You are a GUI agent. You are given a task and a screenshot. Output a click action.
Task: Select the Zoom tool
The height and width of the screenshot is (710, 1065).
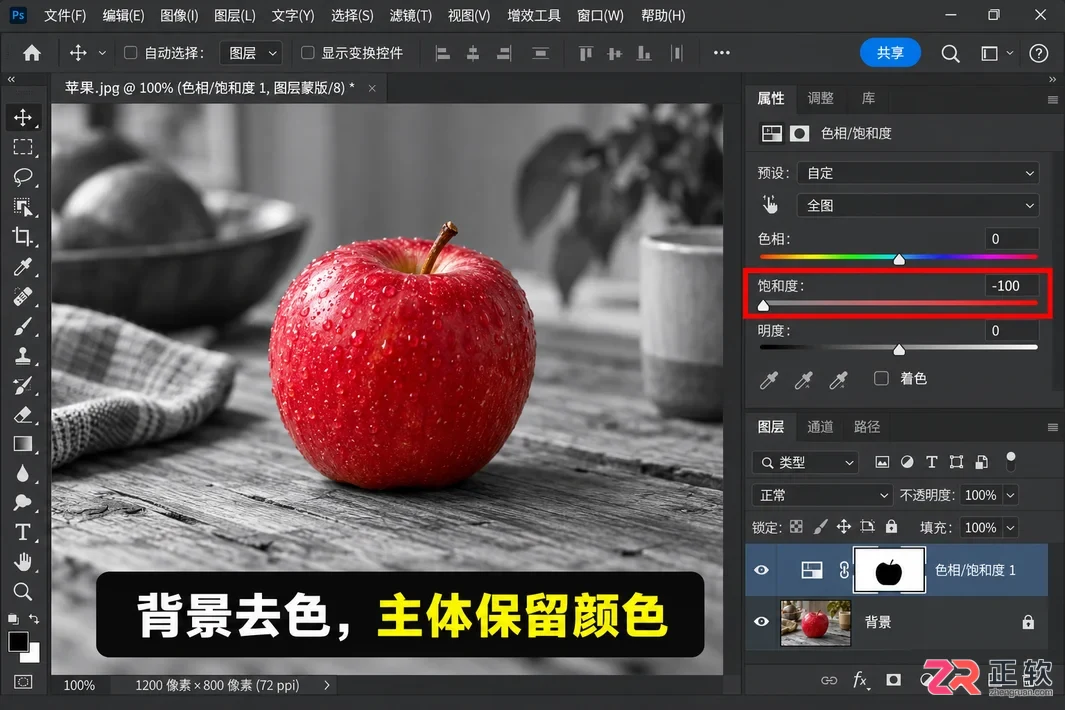(23, 591)
